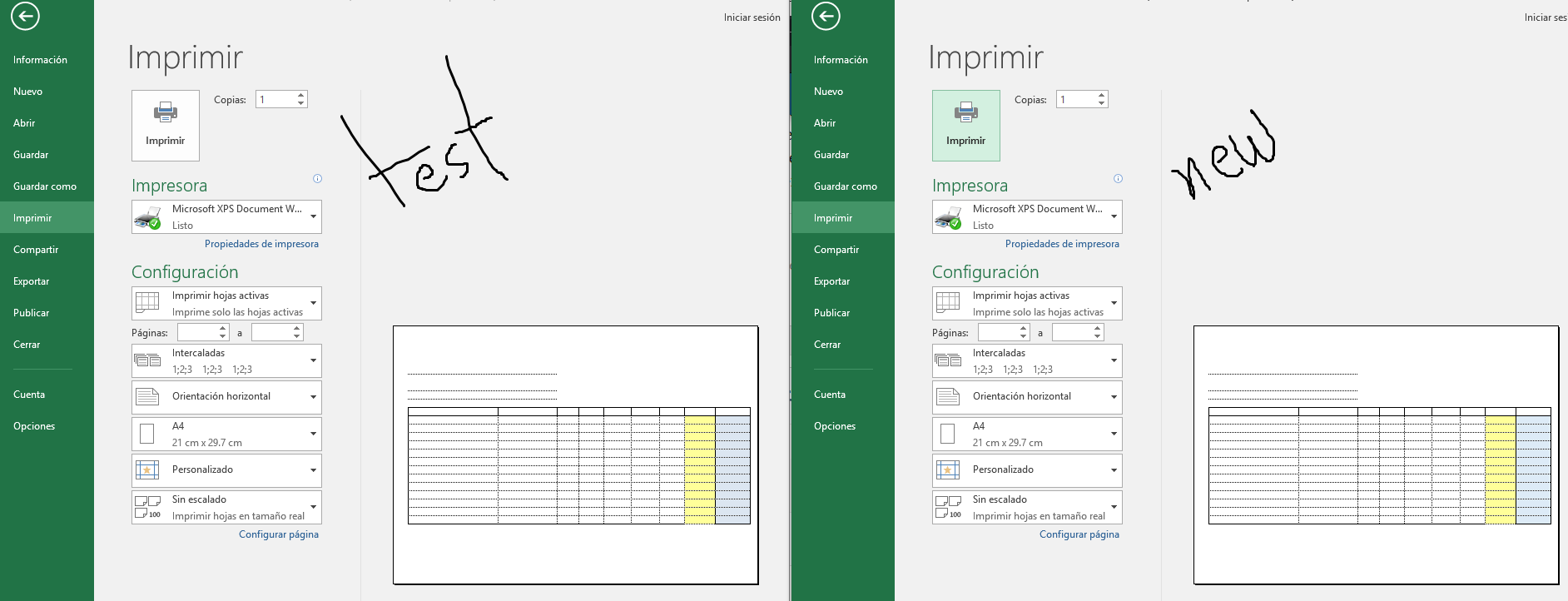Open Propiedades de impresora link in left window
The image size is (1568, 601).
[261, 244]
